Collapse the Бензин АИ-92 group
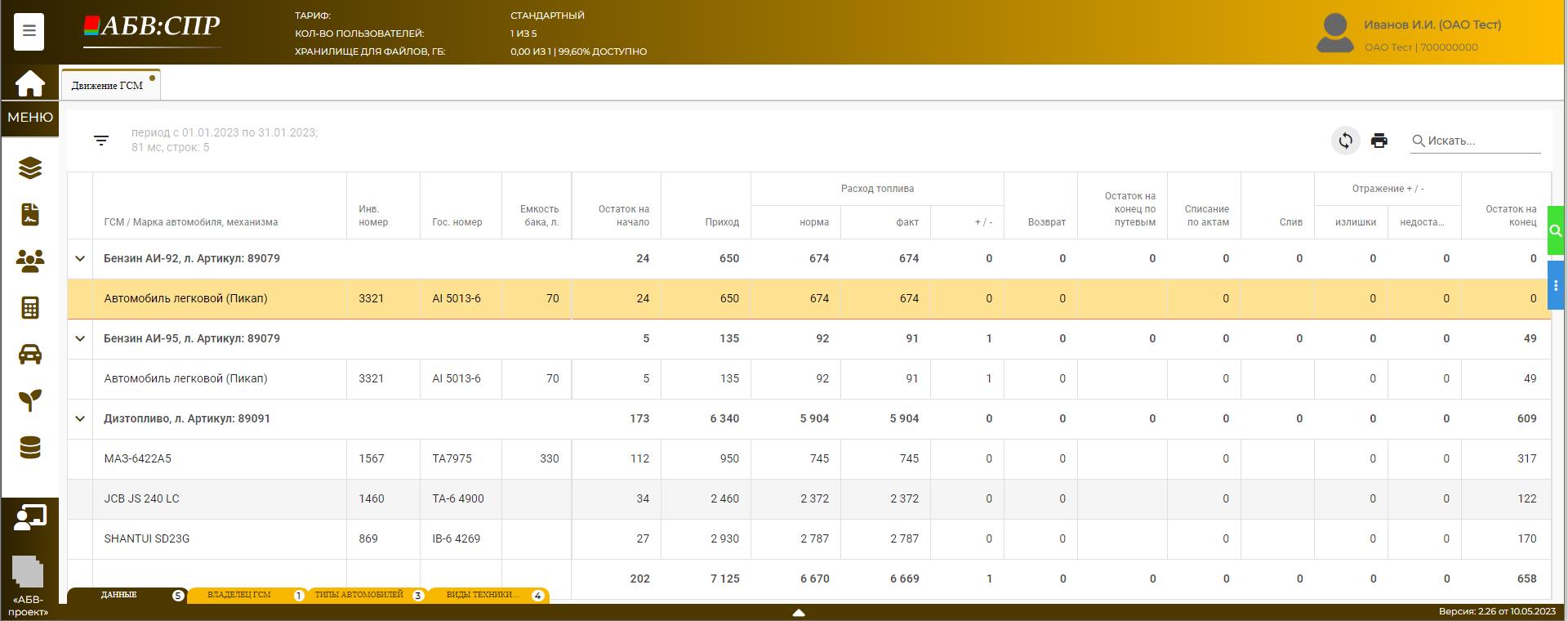 (80, 258)
